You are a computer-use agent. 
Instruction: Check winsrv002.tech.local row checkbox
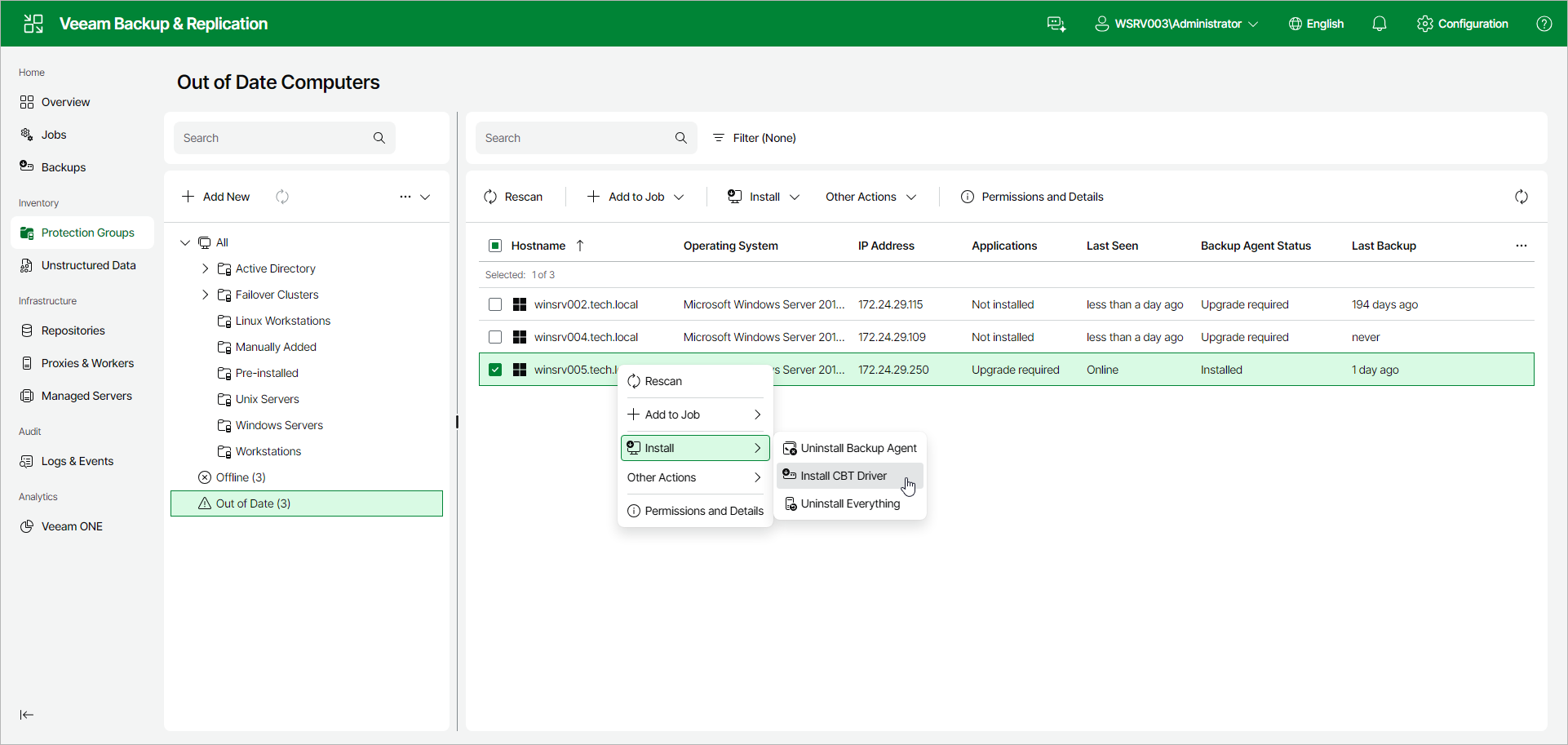tap(495, 304)
